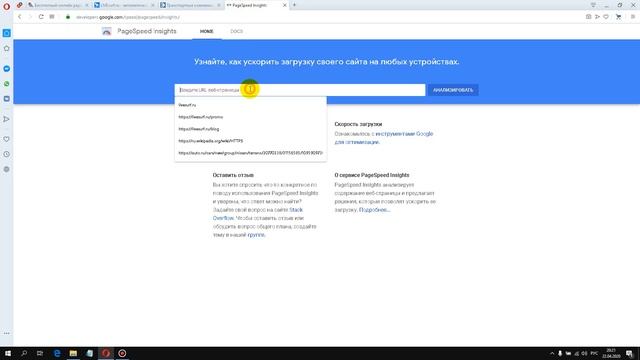Switch to the third browser tab
The width and height of the screenshot is (640, 360).
pos(190,5)
